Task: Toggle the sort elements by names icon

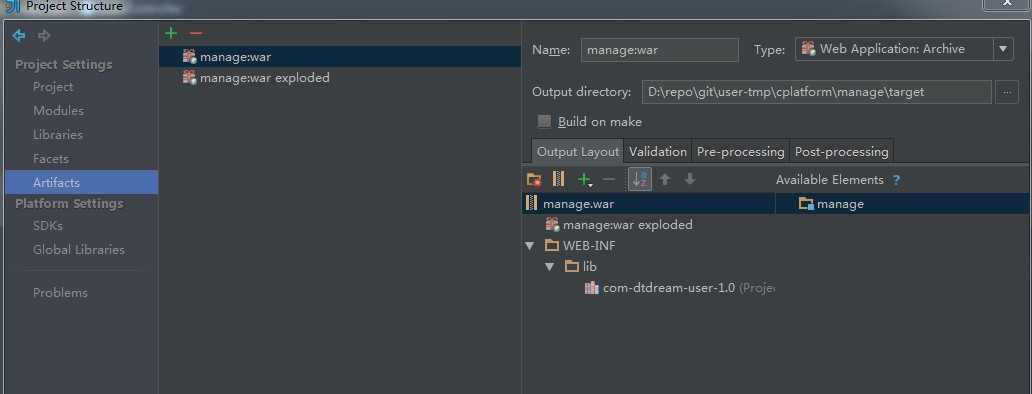Action: pos(640,179)
